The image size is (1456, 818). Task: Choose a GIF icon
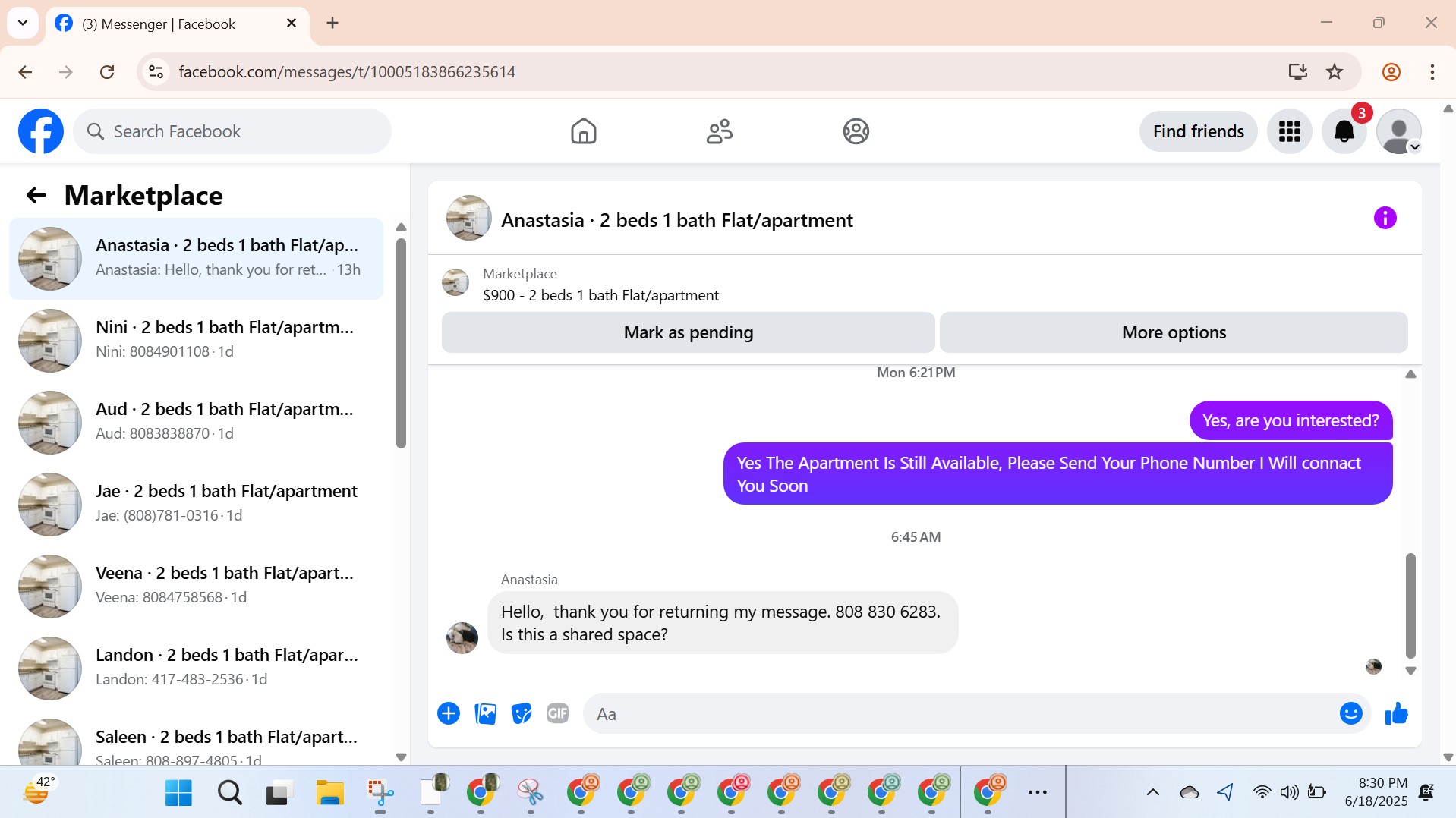coord(558,714)
